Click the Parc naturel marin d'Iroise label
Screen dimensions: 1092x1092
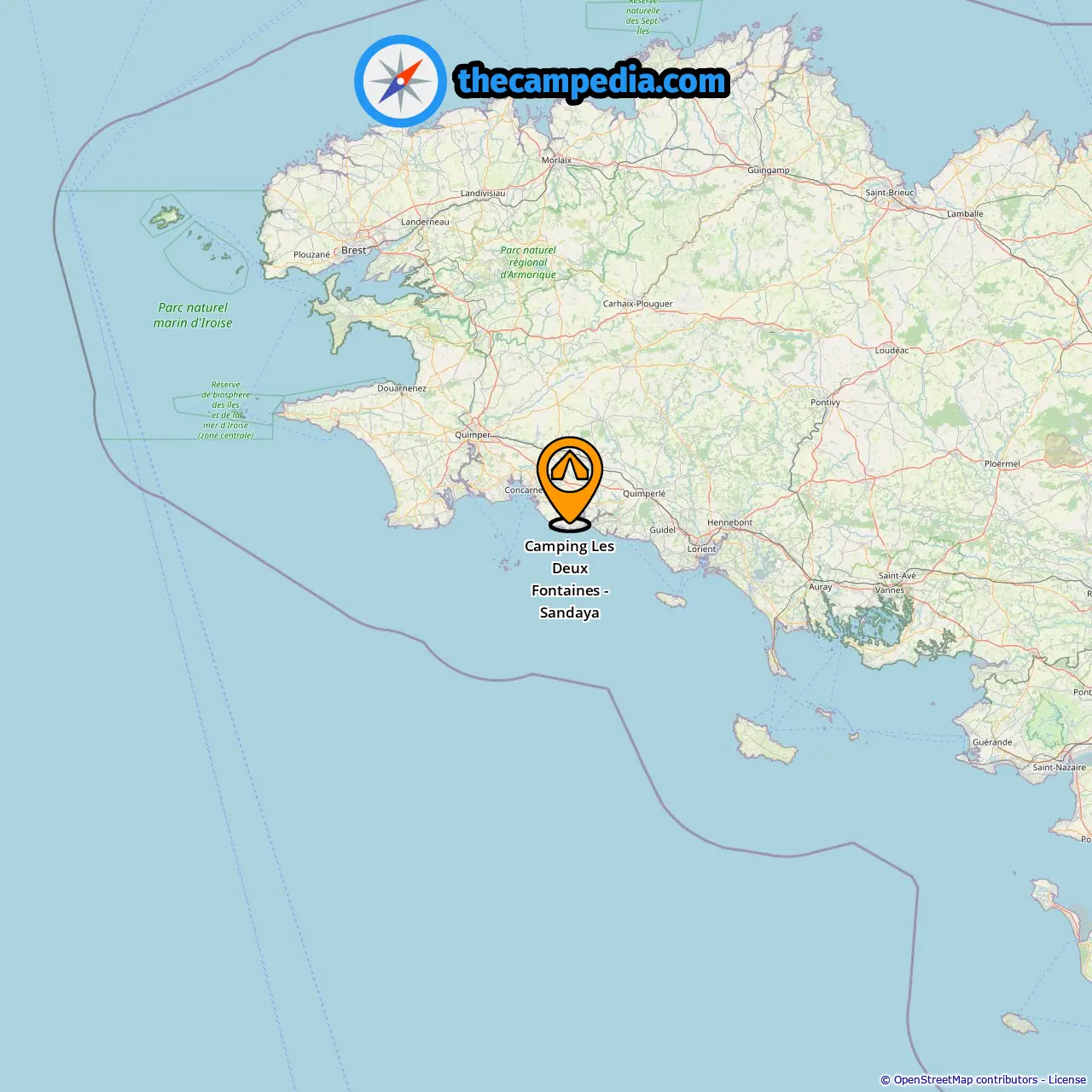coord(193,315)
